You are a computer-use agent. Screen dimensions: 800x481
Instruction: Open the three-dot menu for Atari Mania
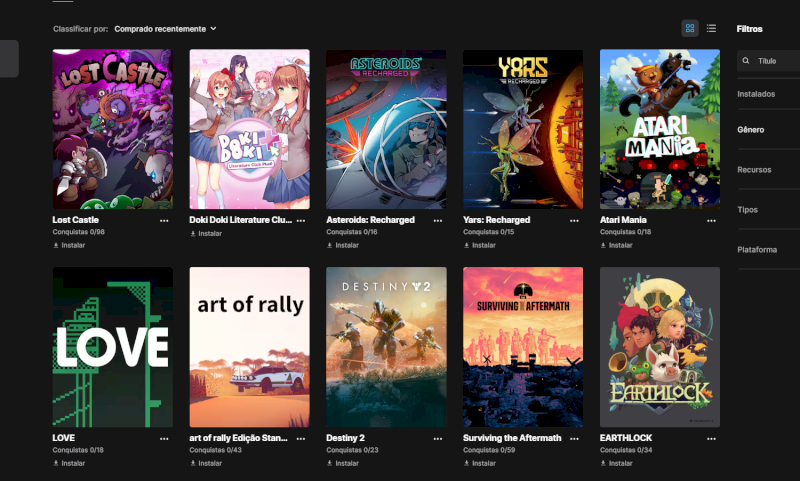tap(711, 220)
